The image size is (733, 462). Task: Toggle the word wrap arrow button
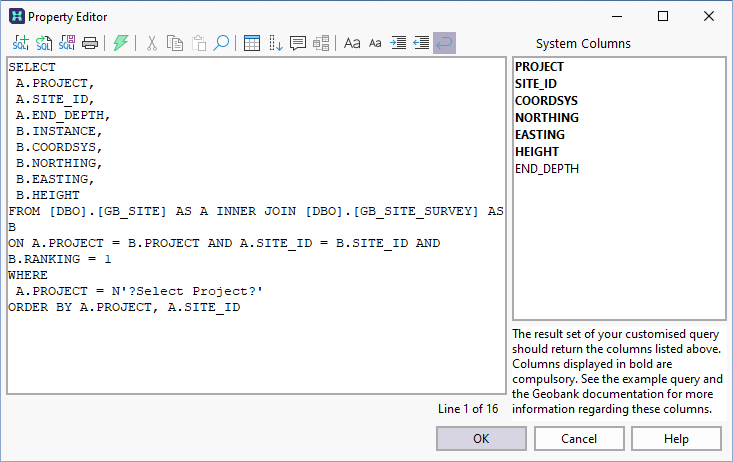tap(445, 43)
